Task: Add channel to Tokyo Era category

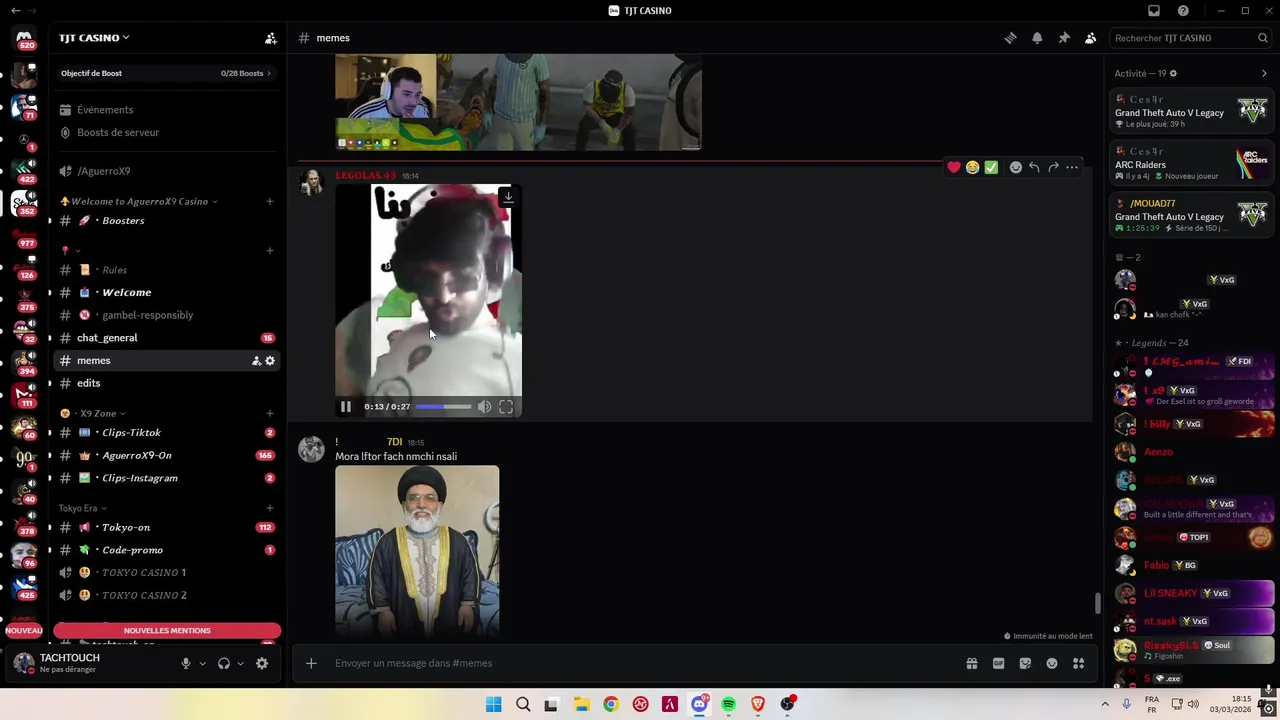Action: pyautogui.click(x=269, y=508)
